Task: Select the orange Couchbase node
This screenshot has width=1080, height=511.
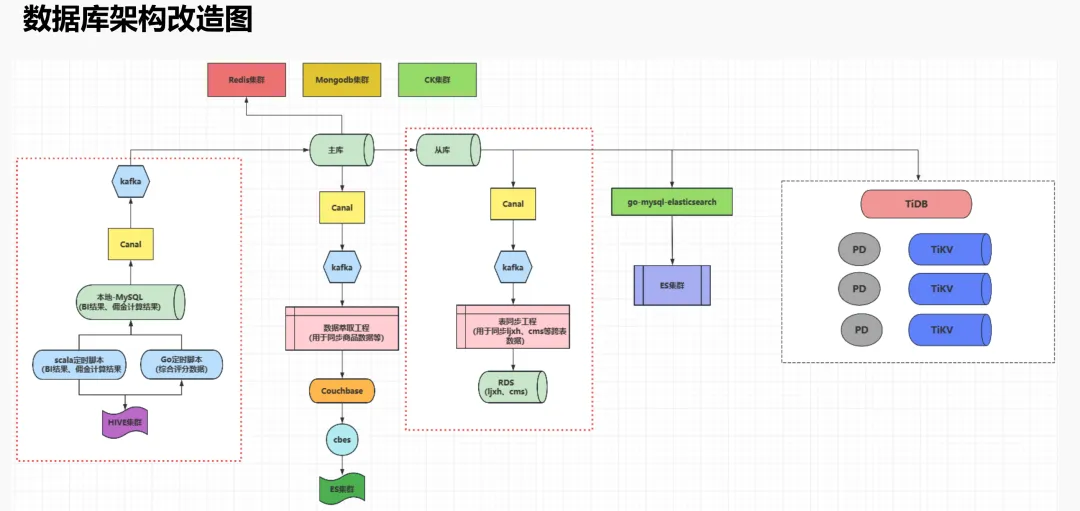Action: [x=342, y=392]
